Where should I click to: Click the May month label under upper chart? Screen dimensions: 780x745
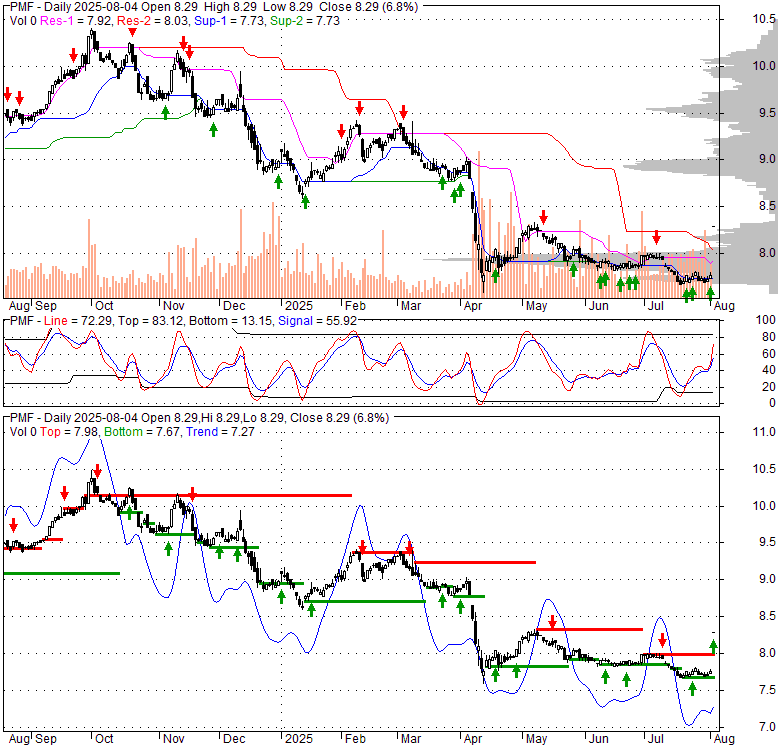click(x=536, y=306)
